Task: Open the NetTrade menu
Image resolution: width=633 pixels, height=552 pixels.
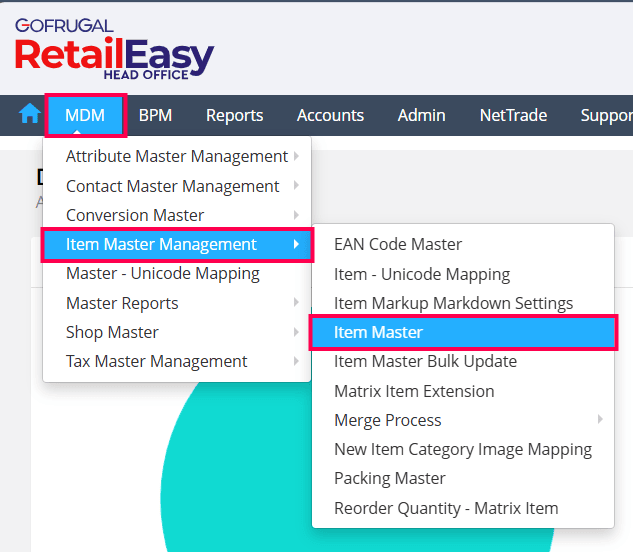Action: coord(513,115)
